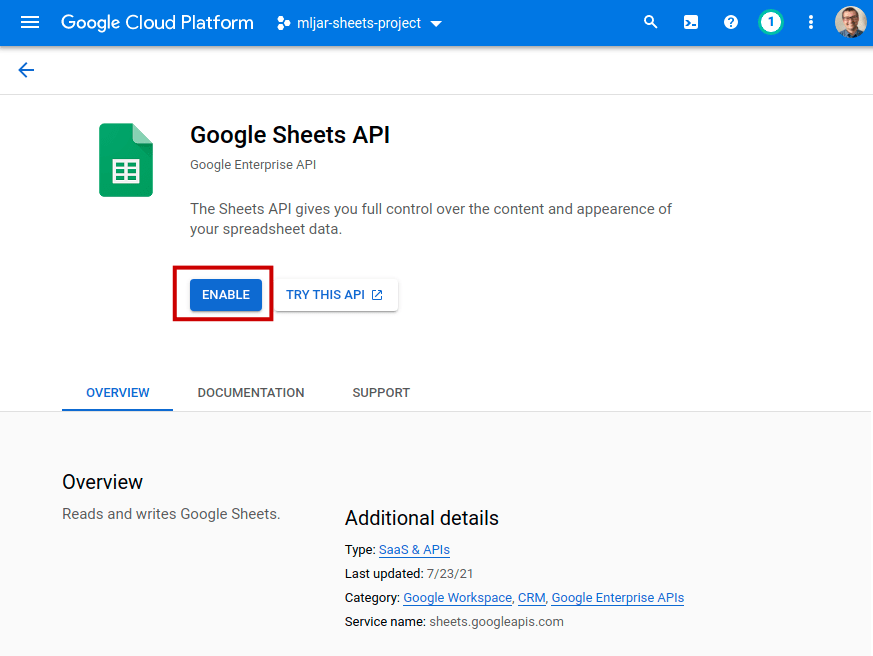View notifications via the badge icon

pos(770,21)
